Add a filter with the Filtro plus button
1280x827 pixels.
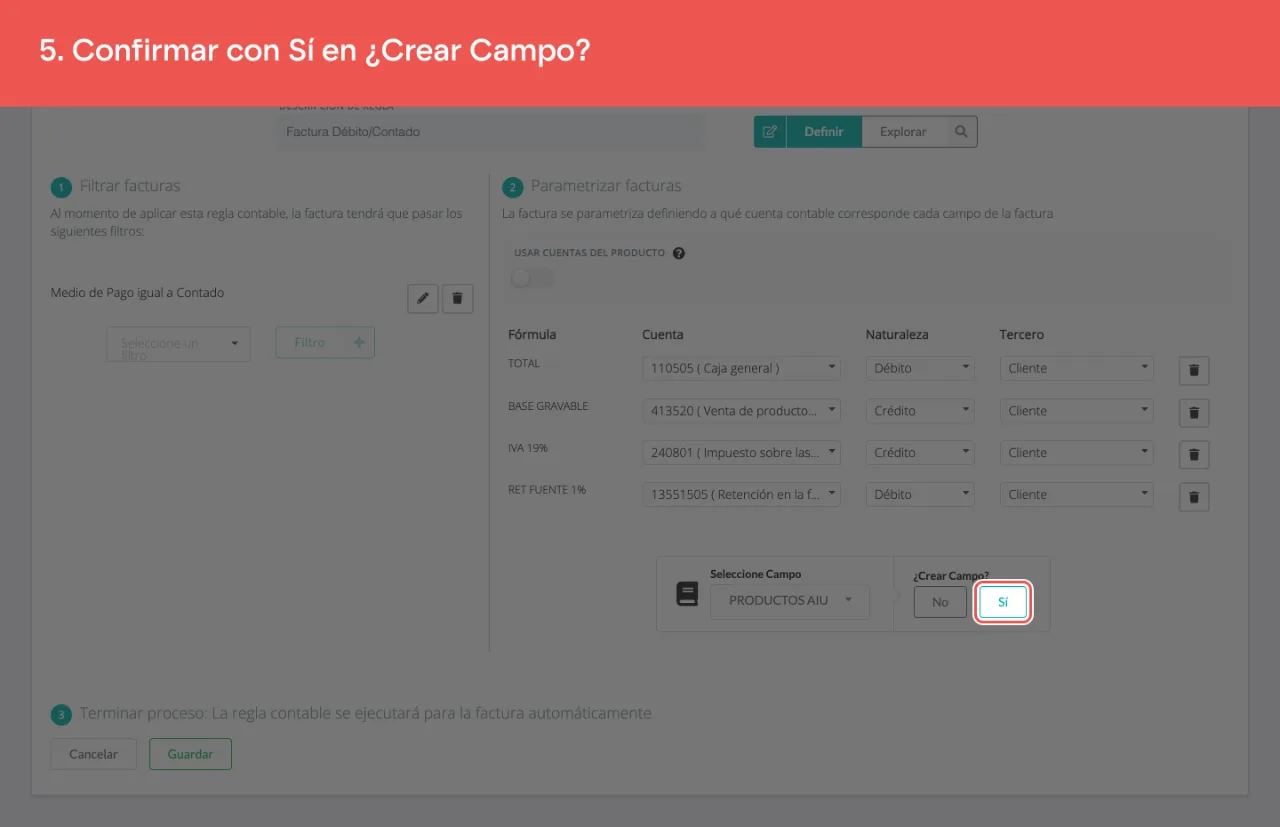325,342
